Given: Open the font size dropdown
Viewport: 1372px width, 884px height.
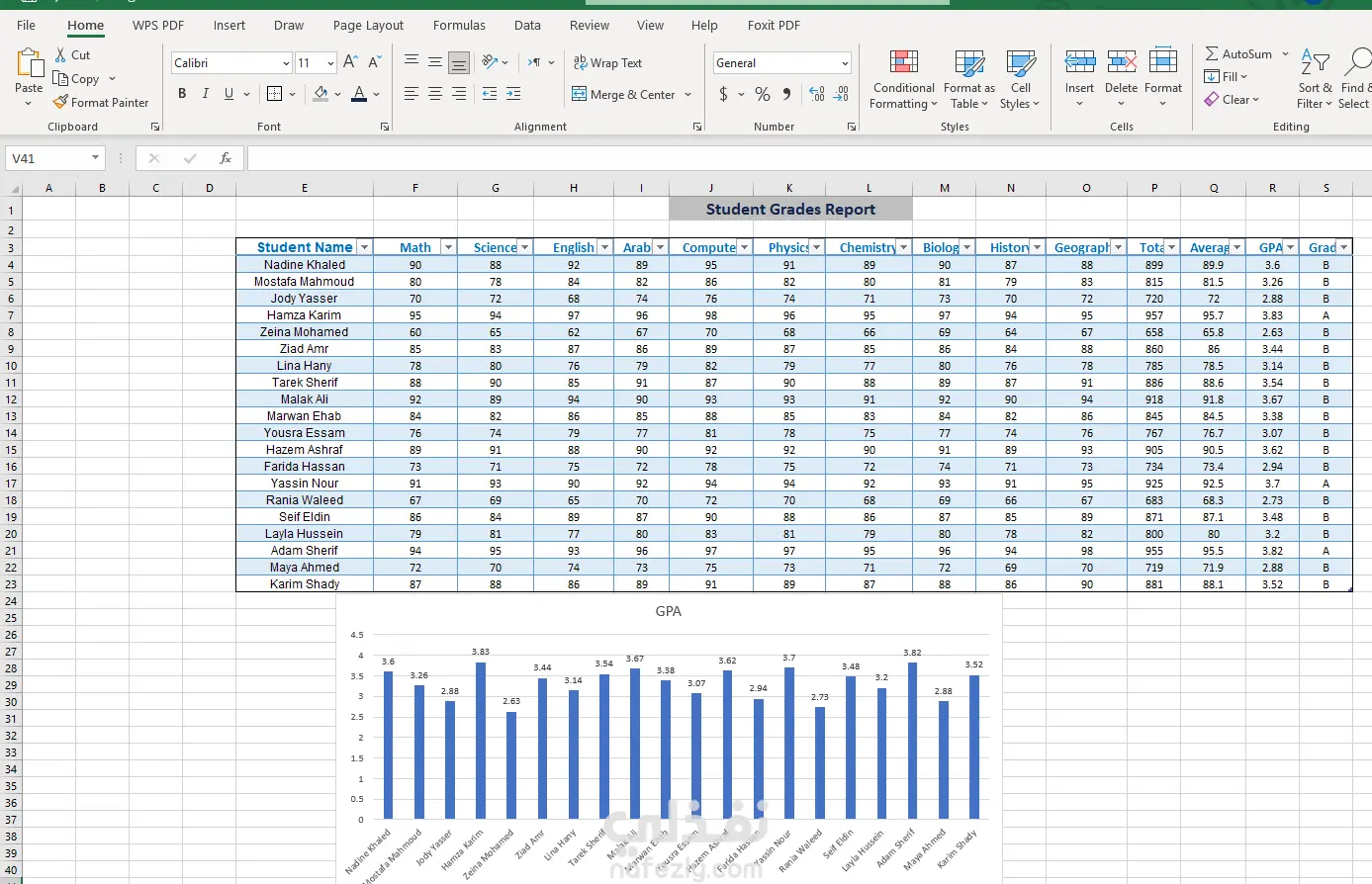Looking at the screenshot, I should 330,63.
